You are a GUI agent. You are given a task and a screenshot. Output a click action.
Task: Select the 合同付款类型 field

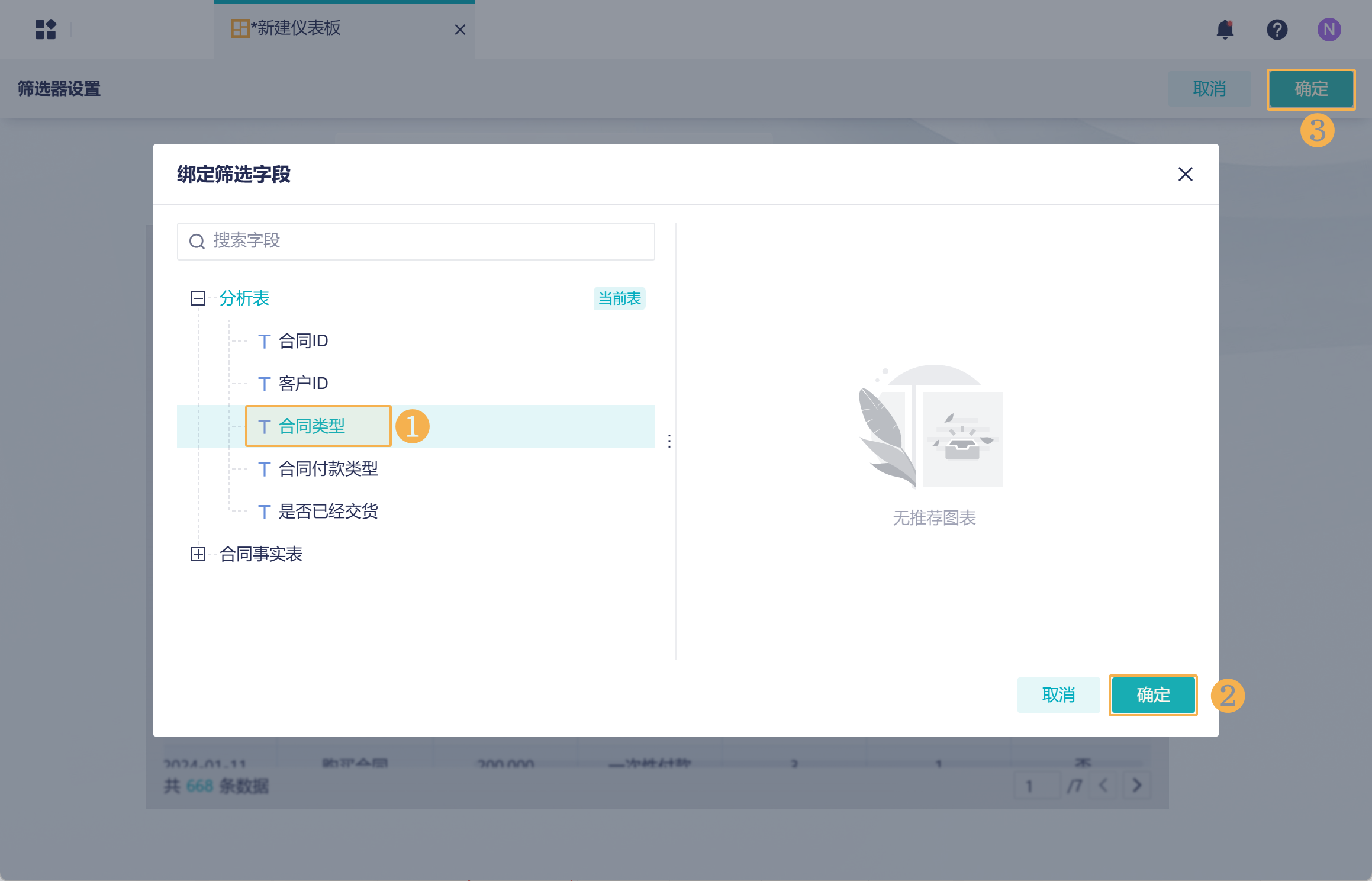pos(328,469)
